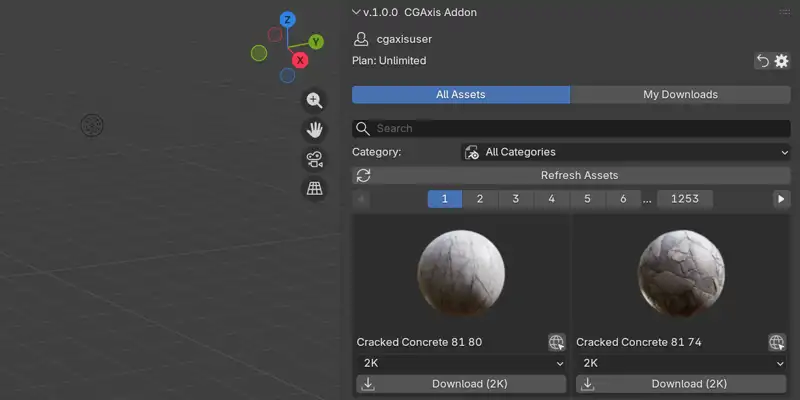
Task: Collapse the CGAxis Addon panel
Action: pos(357,13)
